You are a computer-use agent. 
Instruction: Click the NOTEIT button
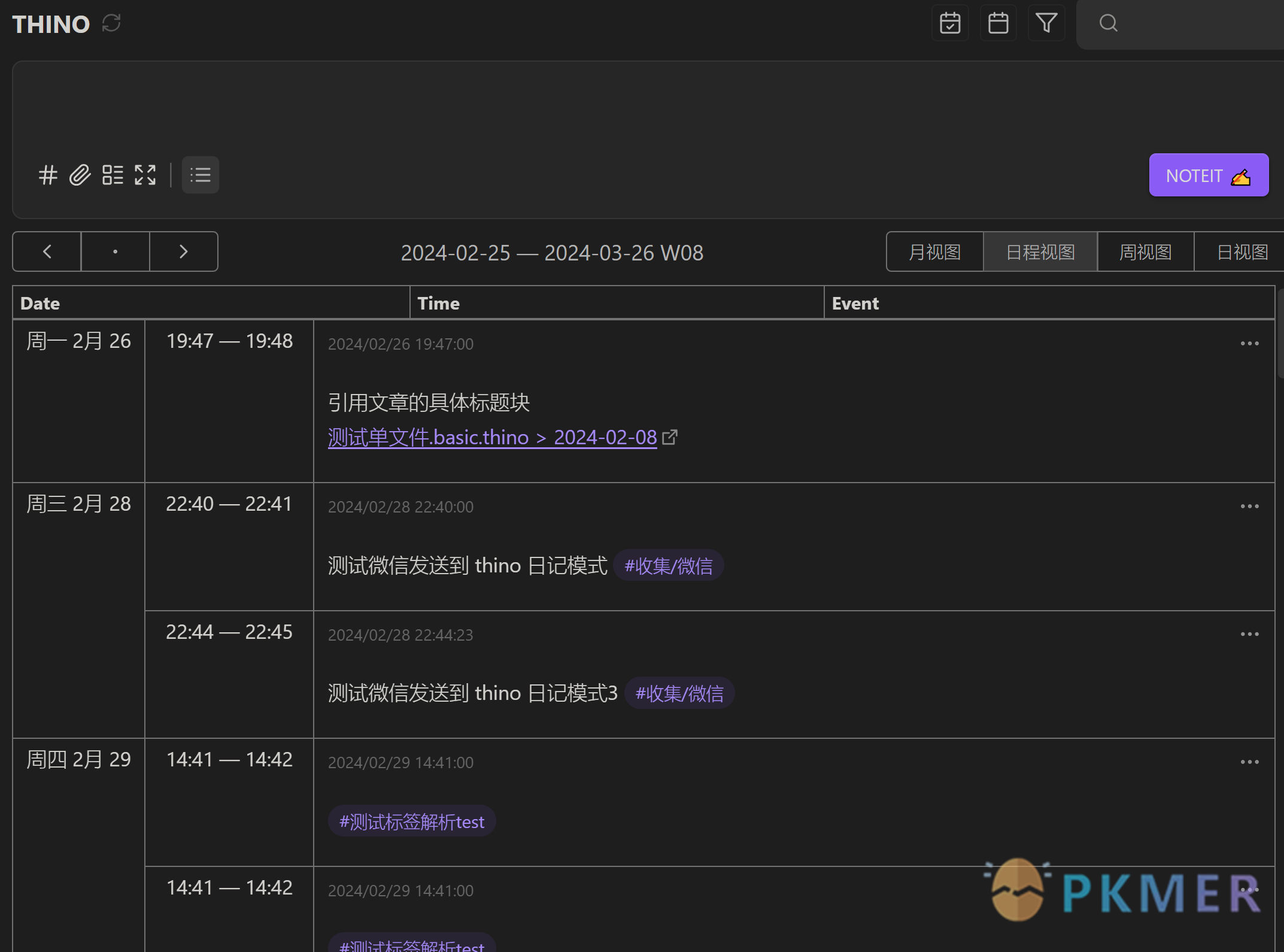pyautogui.click(x=1209, y=175)
